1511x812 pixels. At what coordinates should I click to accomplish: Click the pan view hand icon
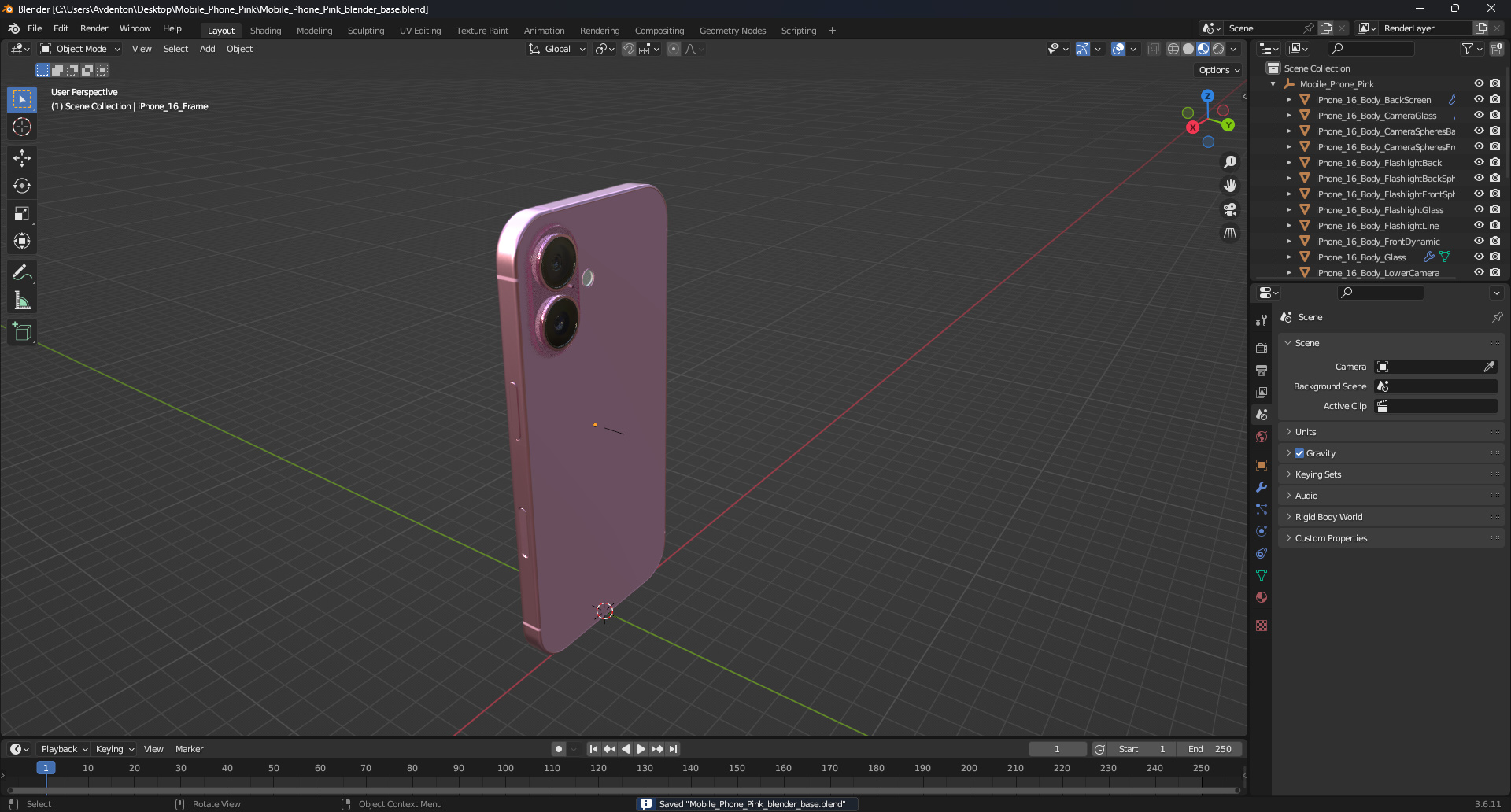(x=1230, y=186)
